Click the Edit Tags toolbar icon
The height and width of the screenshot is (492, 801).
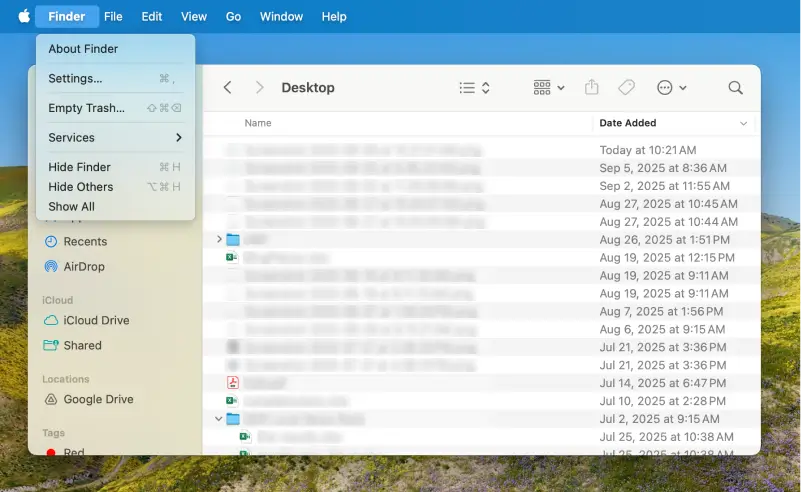click(x=626, y=88)
